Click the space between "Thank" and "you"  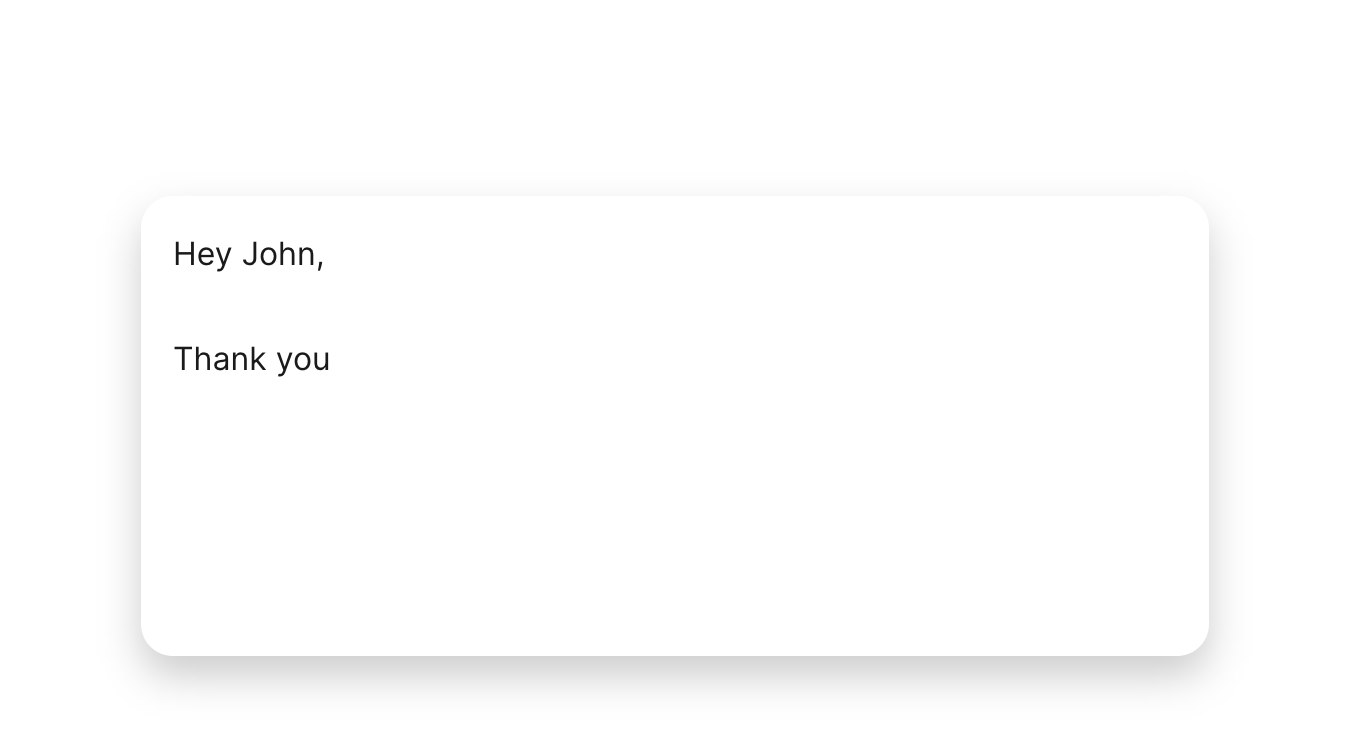point(272,359)
